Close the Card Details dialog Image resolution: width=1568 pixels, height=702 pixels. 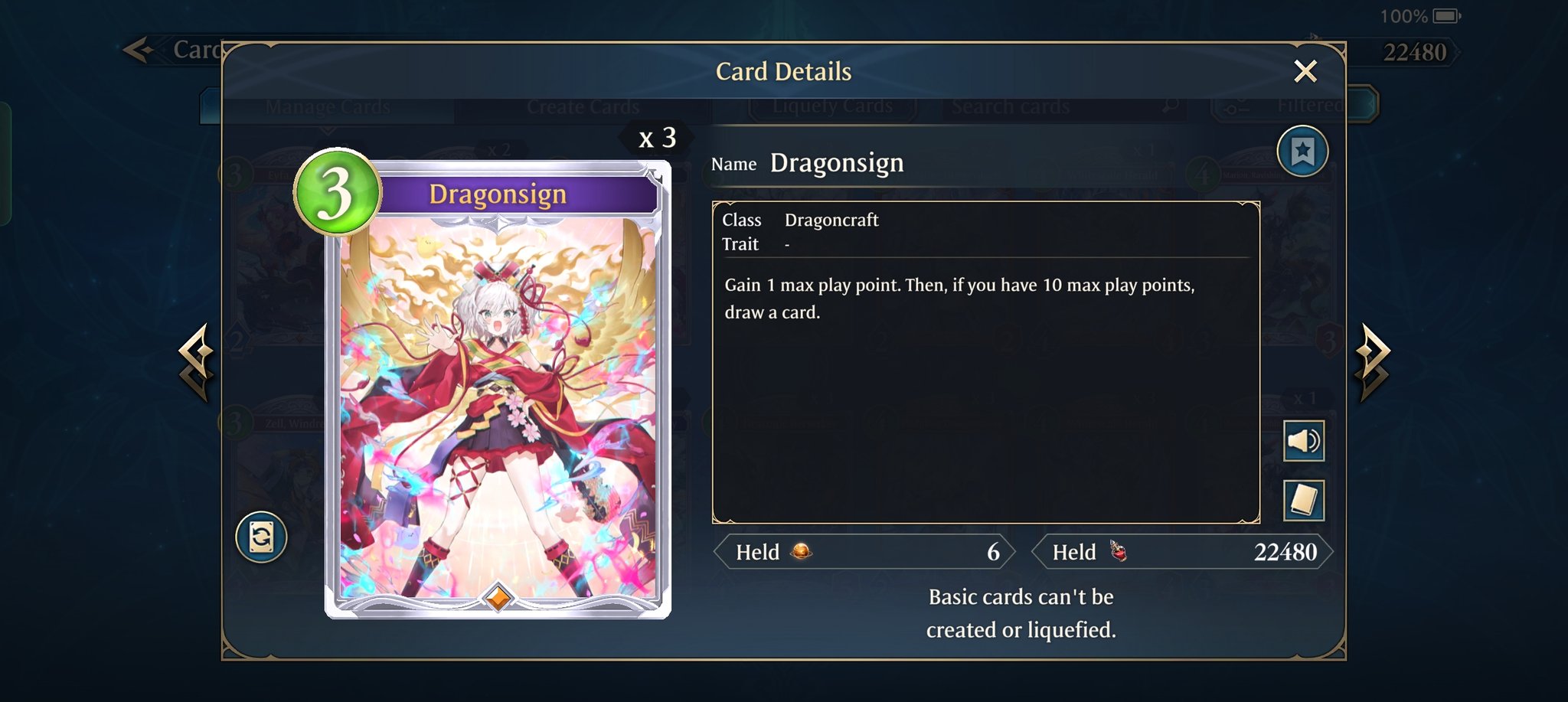1305,71
